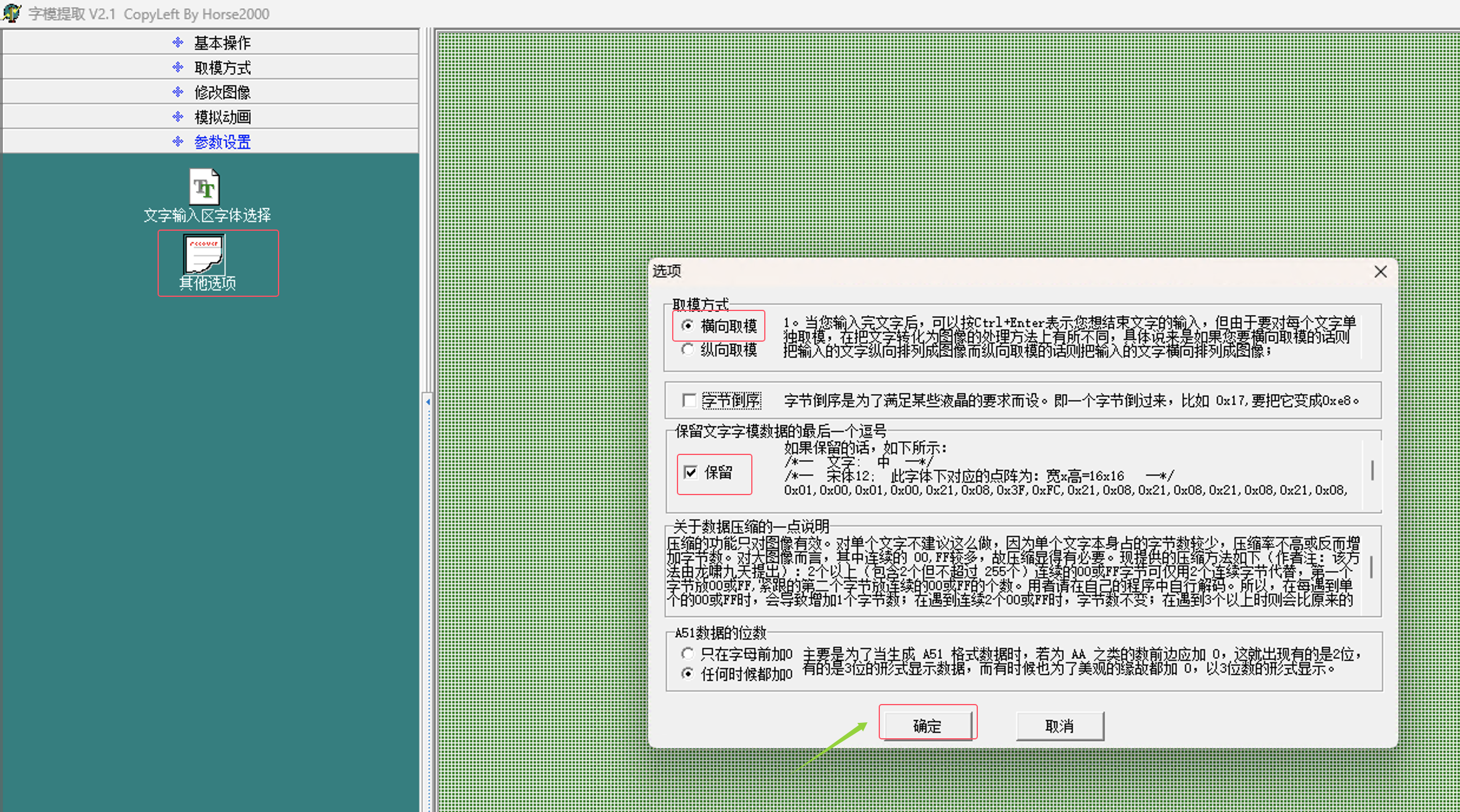Choose the 只在字母前加0 option
This screenshot has width=1460, height=812.
tap(688, 654)
